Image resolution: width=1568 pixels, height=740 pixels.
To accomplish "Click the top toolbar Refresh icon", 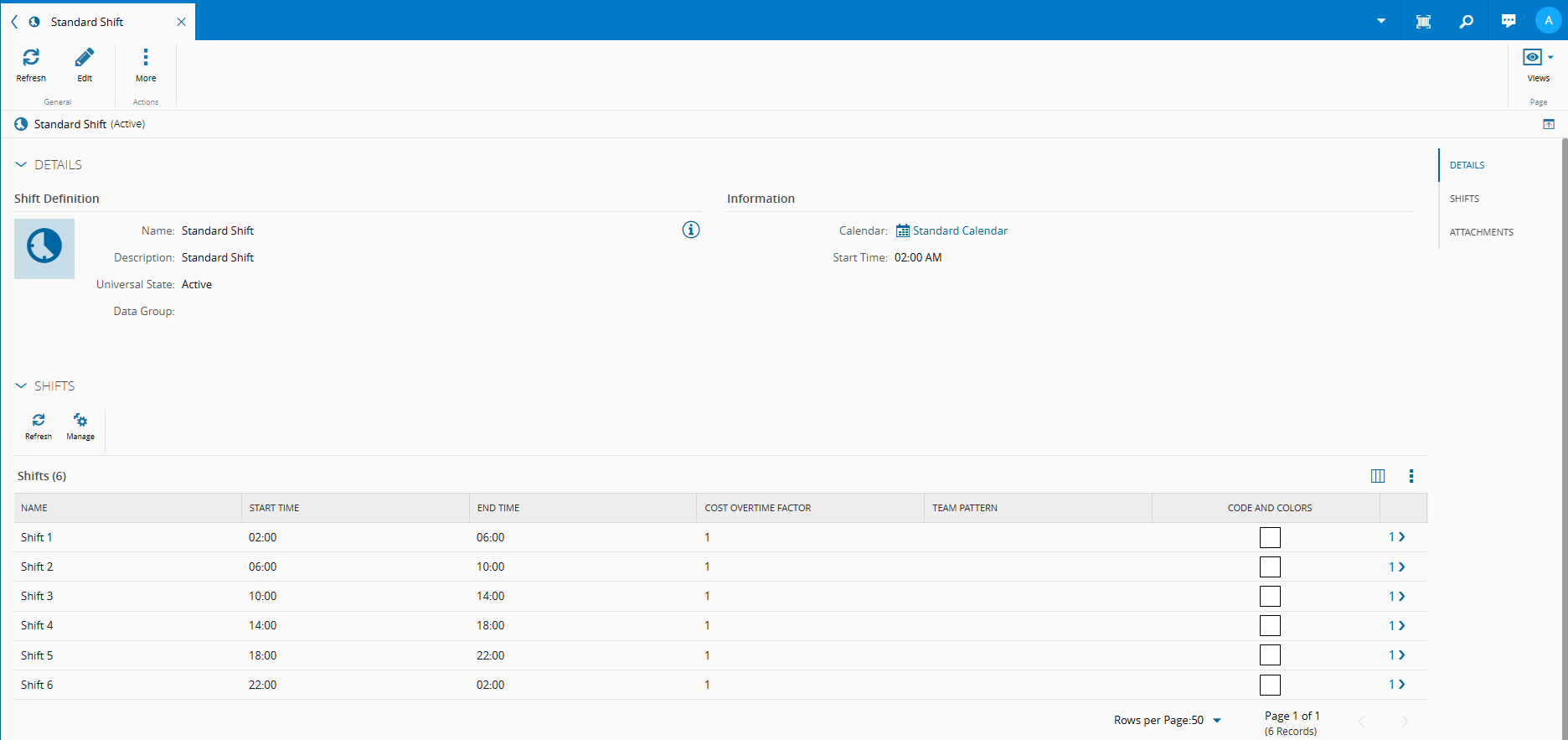I will pyautogui.click(x=31, y=58).
